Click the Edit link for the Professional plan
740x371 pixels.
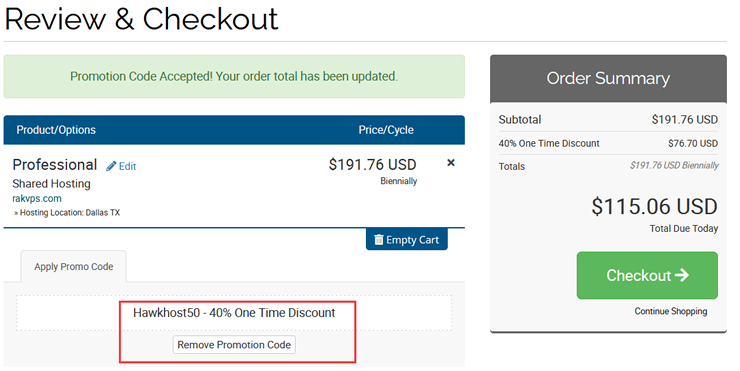(x=127, y=166)
